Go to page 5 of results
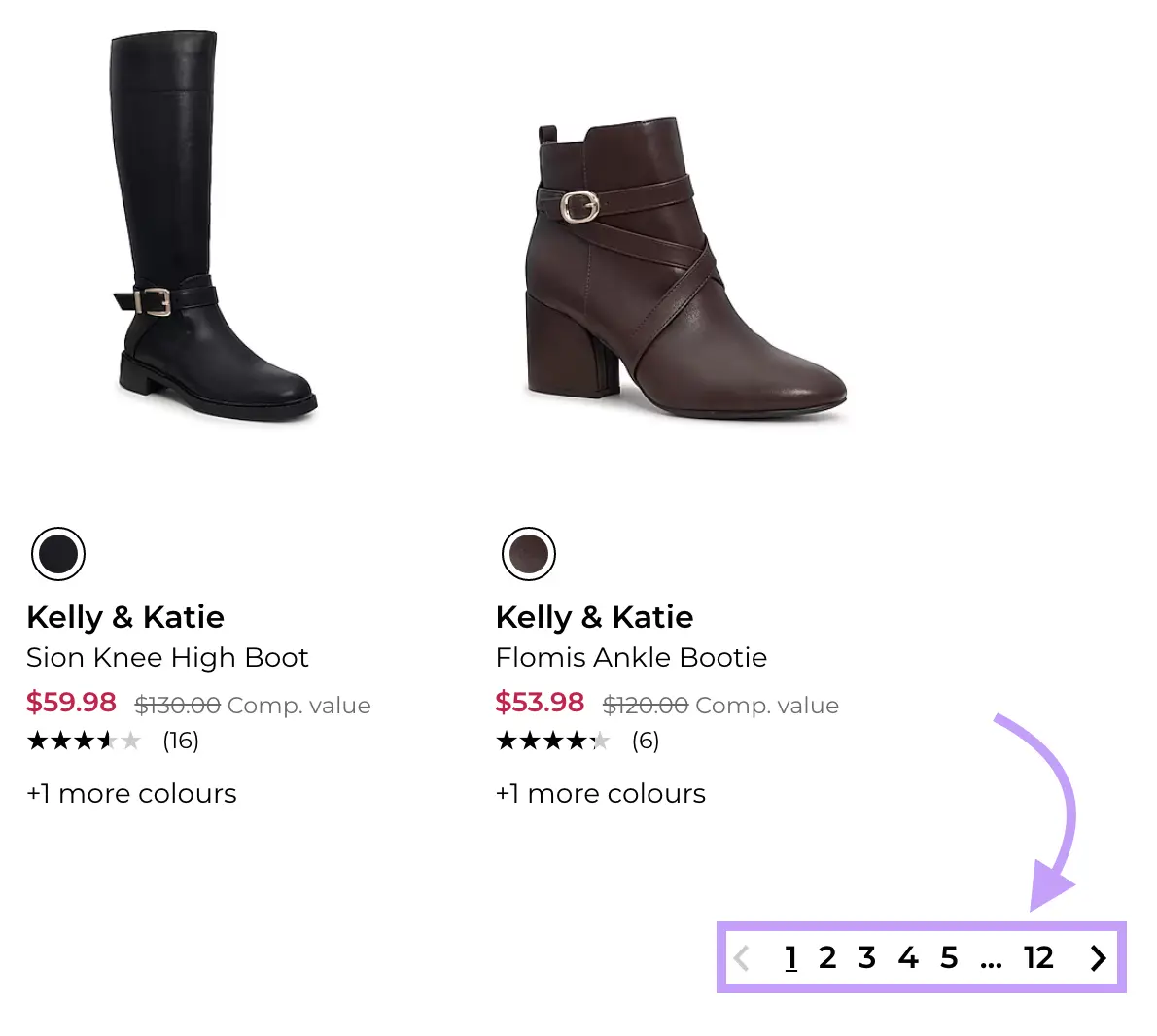 [x=949, y=958]
